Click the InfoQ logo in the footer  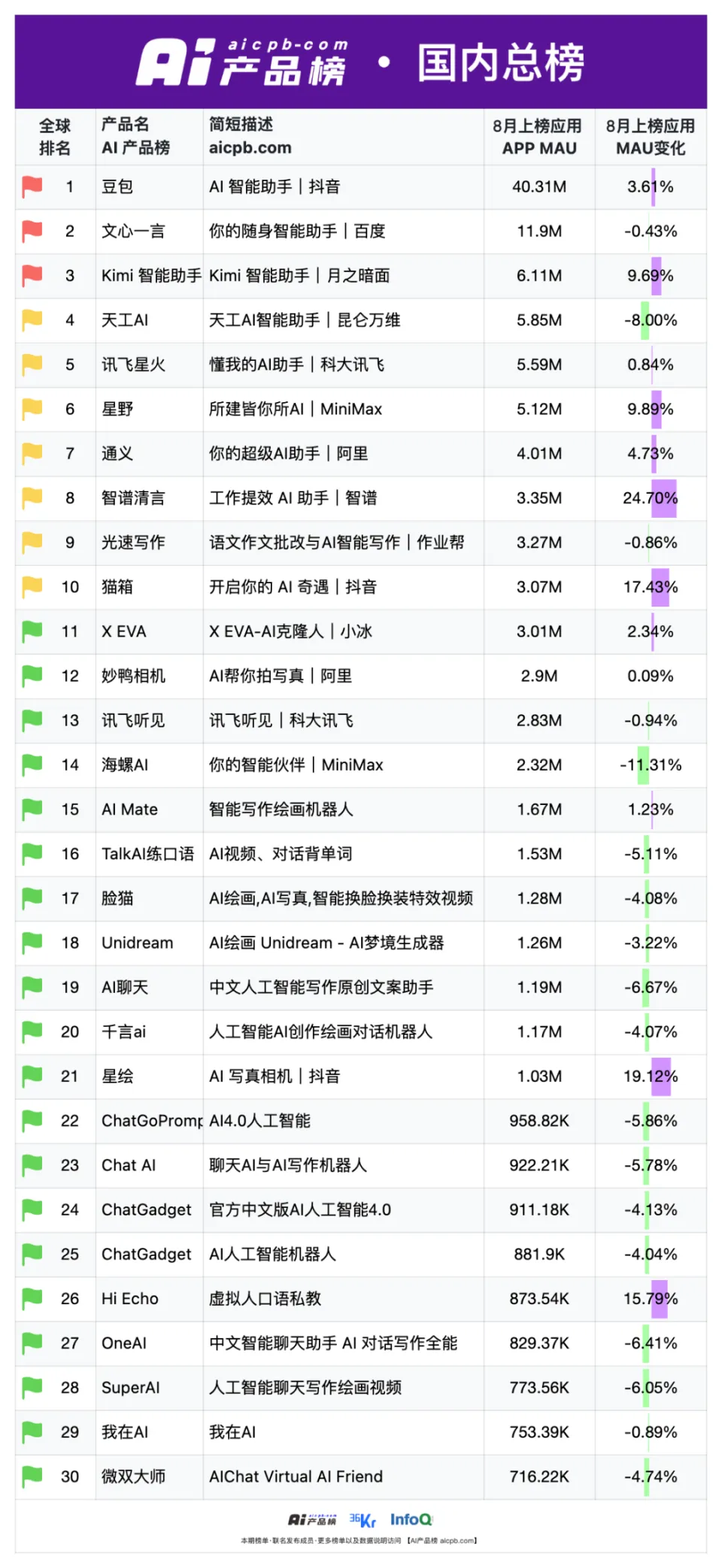(x=411, y=1520)
